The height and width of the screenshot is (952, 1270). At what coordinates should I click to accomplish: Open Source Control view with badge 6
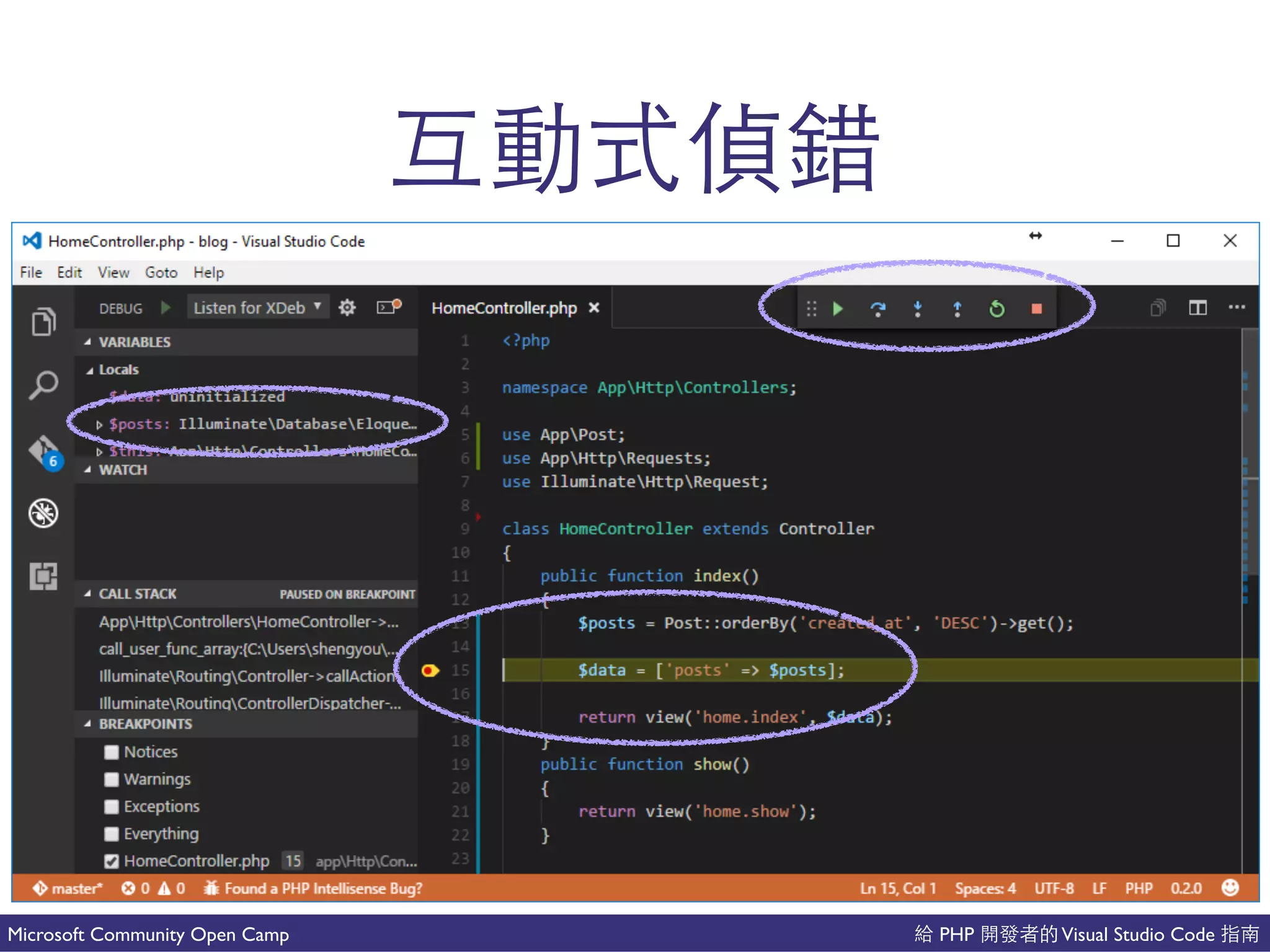pos(45,452)
